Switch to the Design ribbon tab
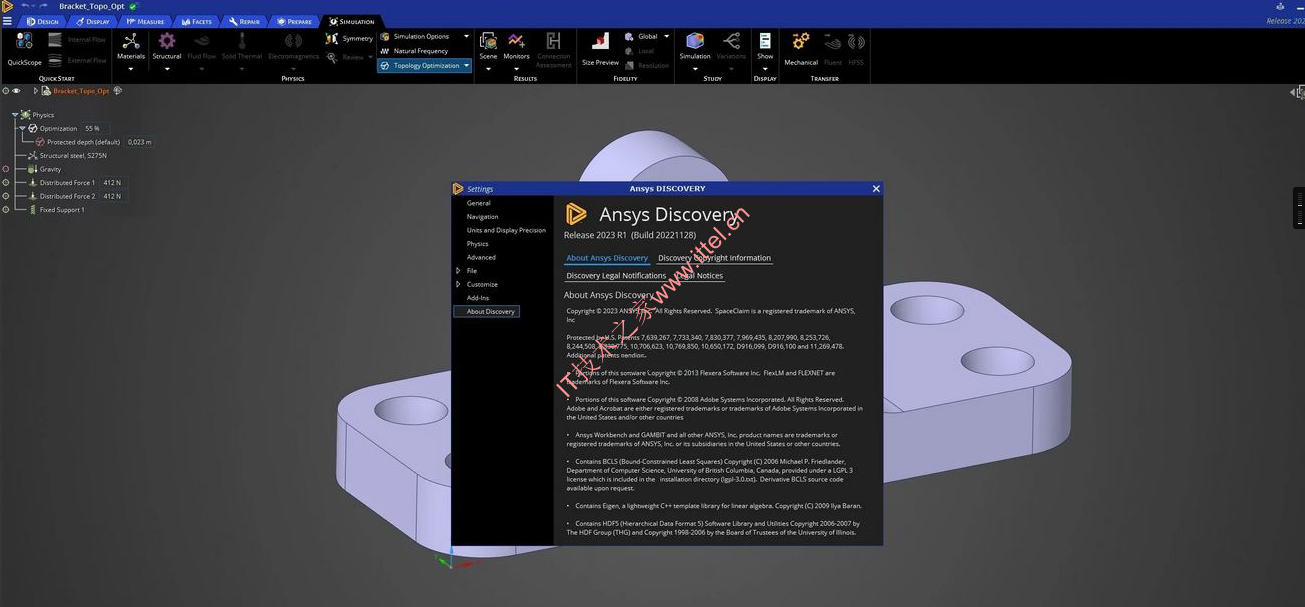Viewport: 1305px width, 607px height. pyautogui.click(x=42, y=21)
